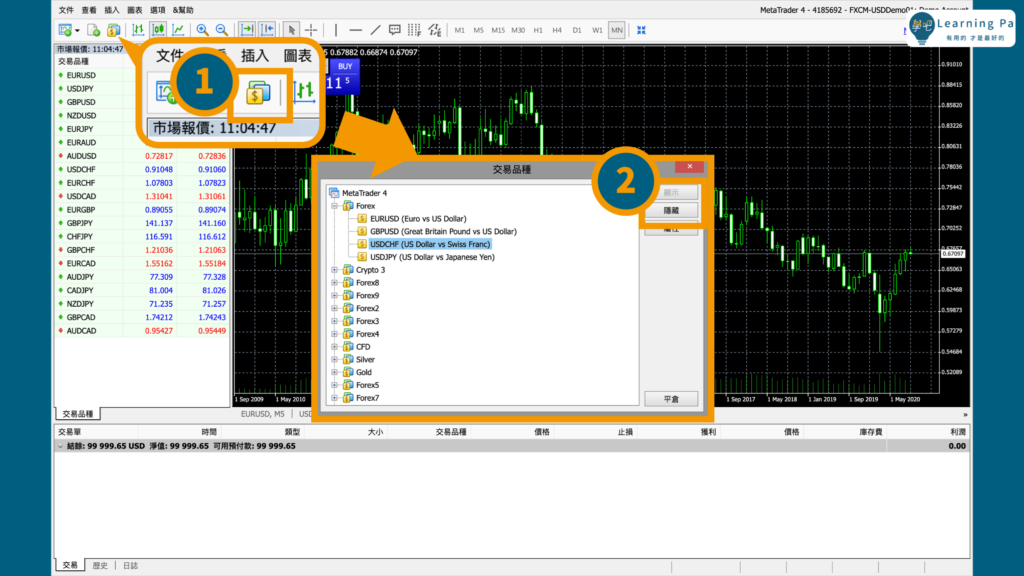
Task: Open the Symbols window toolbar icon
Action: (x=114, y=30)
